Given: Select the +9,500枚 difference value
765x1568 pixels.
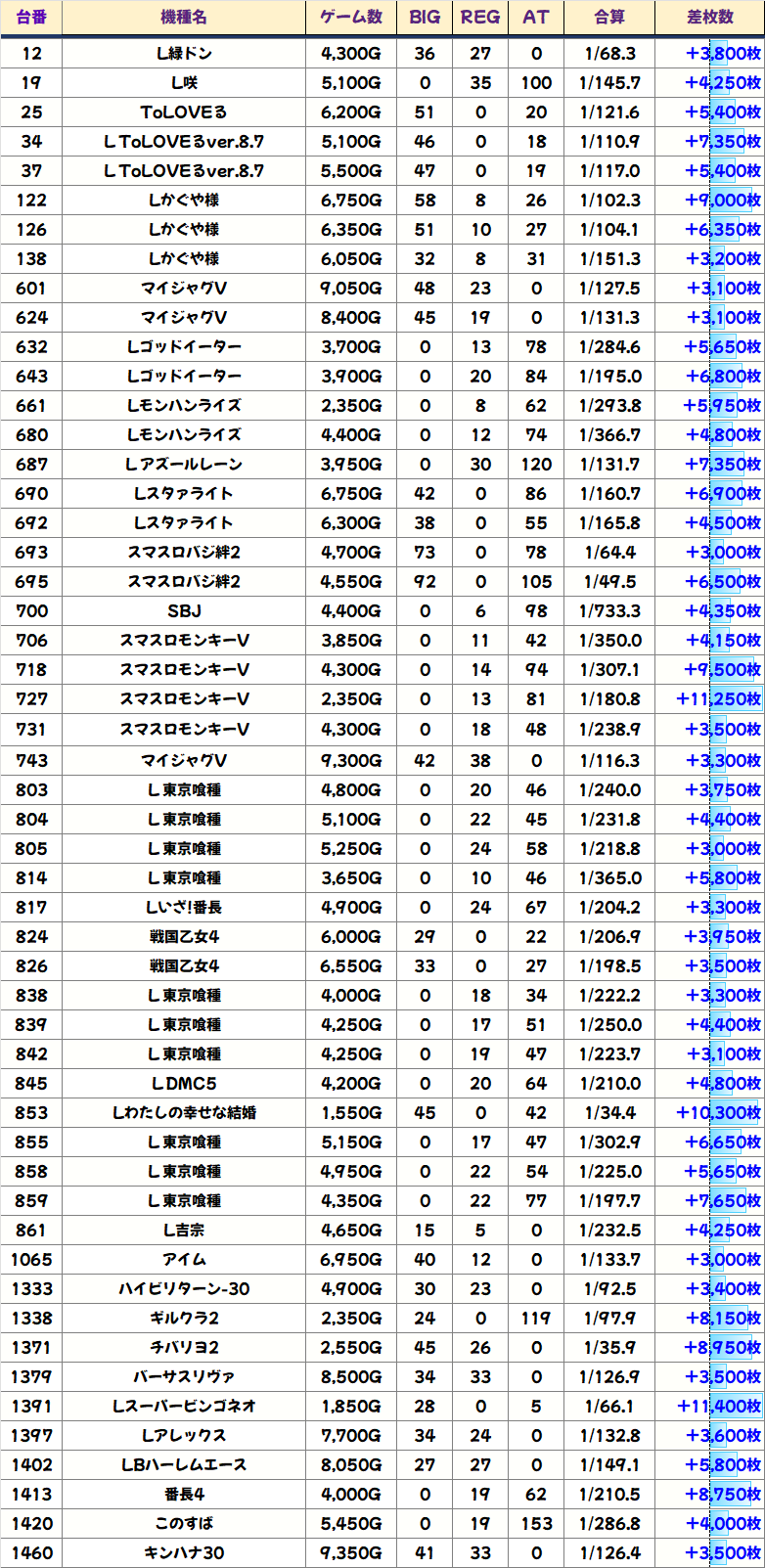Looking at the screenshot, I should point(723,670).
